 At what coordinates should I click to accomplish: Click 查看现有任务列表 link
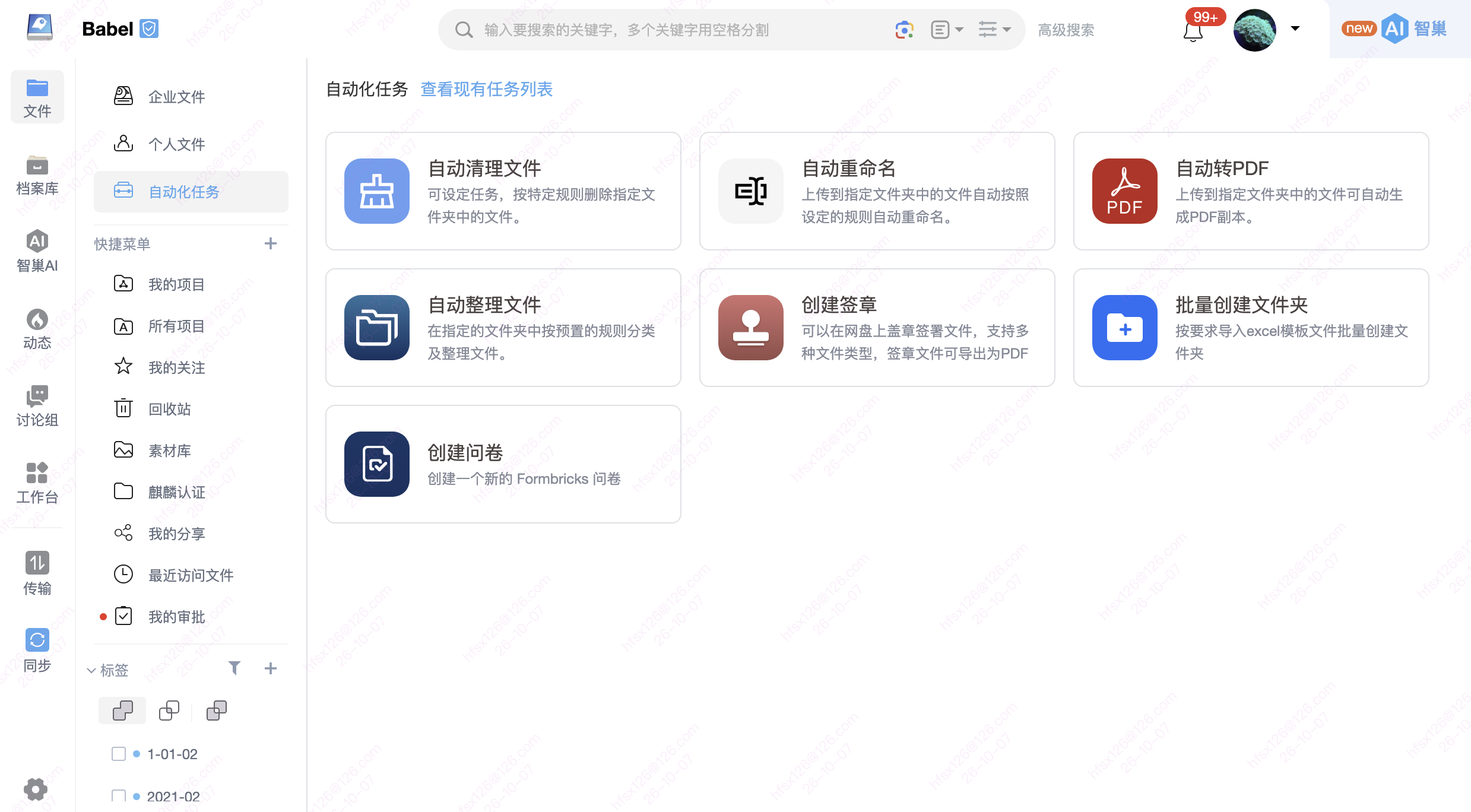pyautogui.click(x=486, y=89)
